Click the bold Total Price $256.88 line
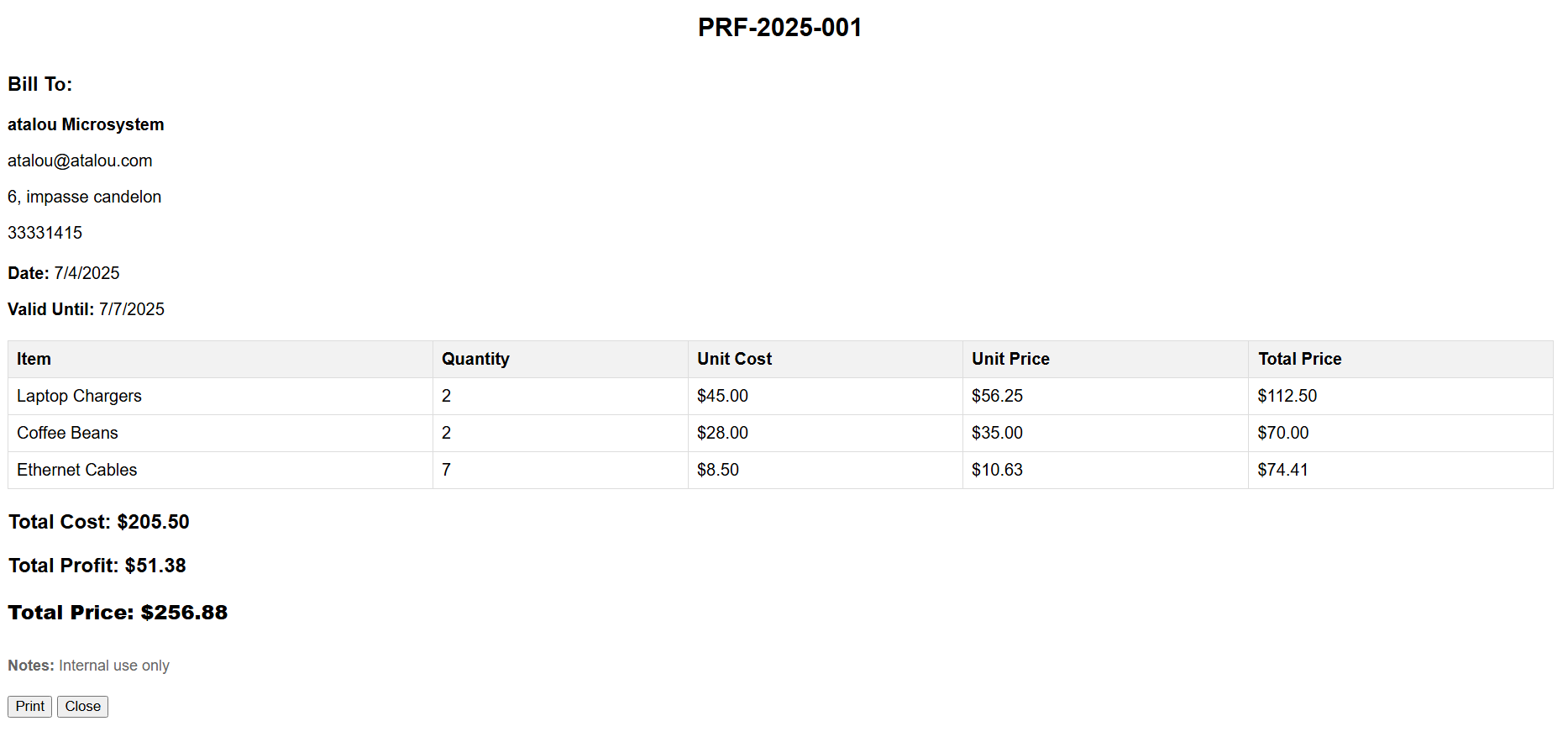 (118, 613)
